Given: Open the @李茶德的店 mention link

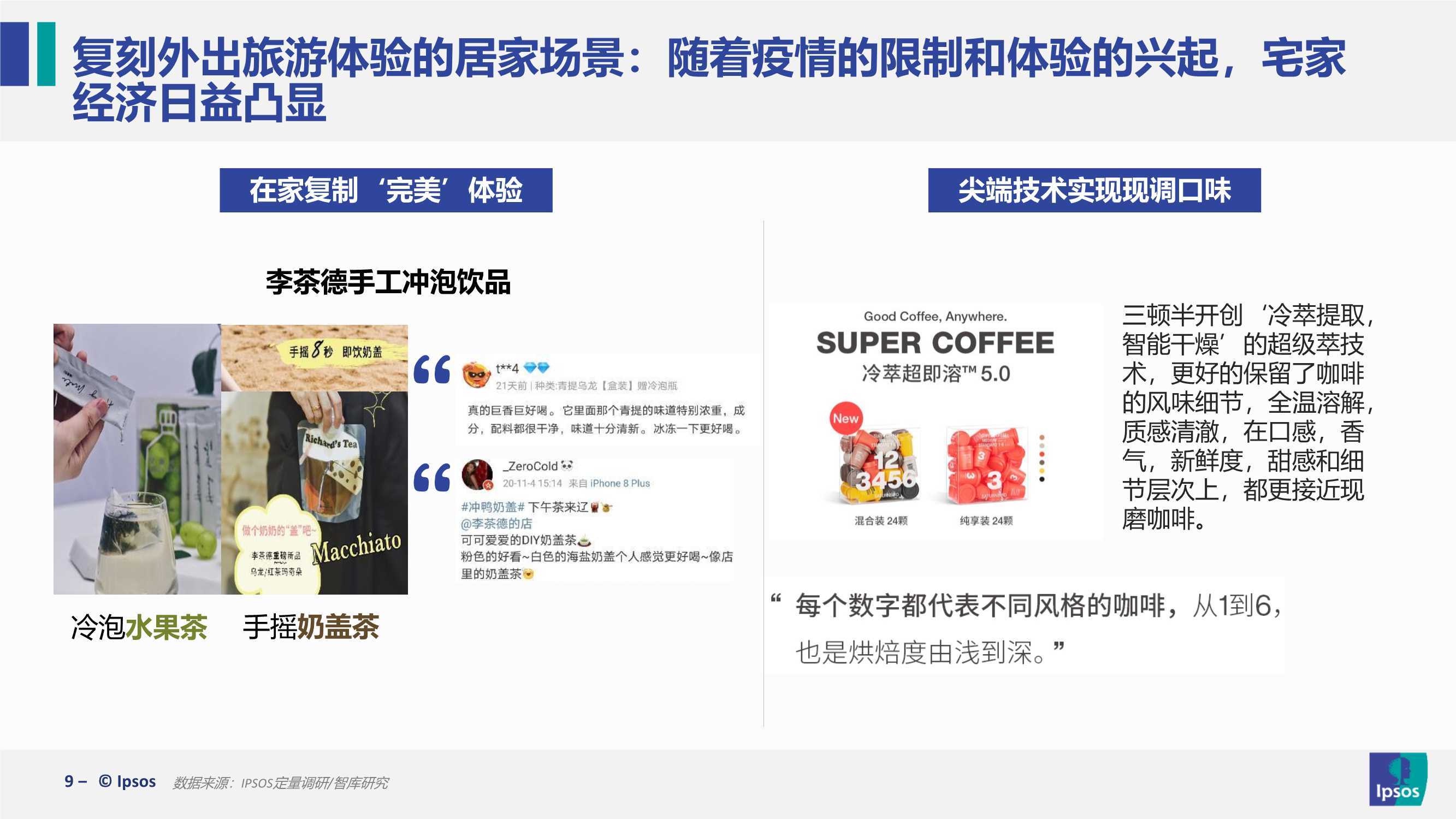Looking at the screenshot, I should coord(496,524).
